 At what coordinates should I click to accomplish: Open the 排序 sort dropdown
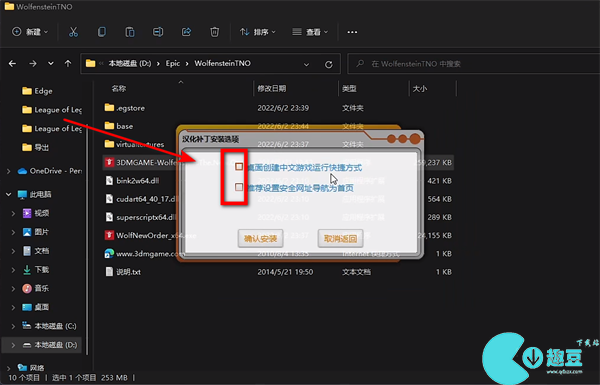[x=258, y=32]
